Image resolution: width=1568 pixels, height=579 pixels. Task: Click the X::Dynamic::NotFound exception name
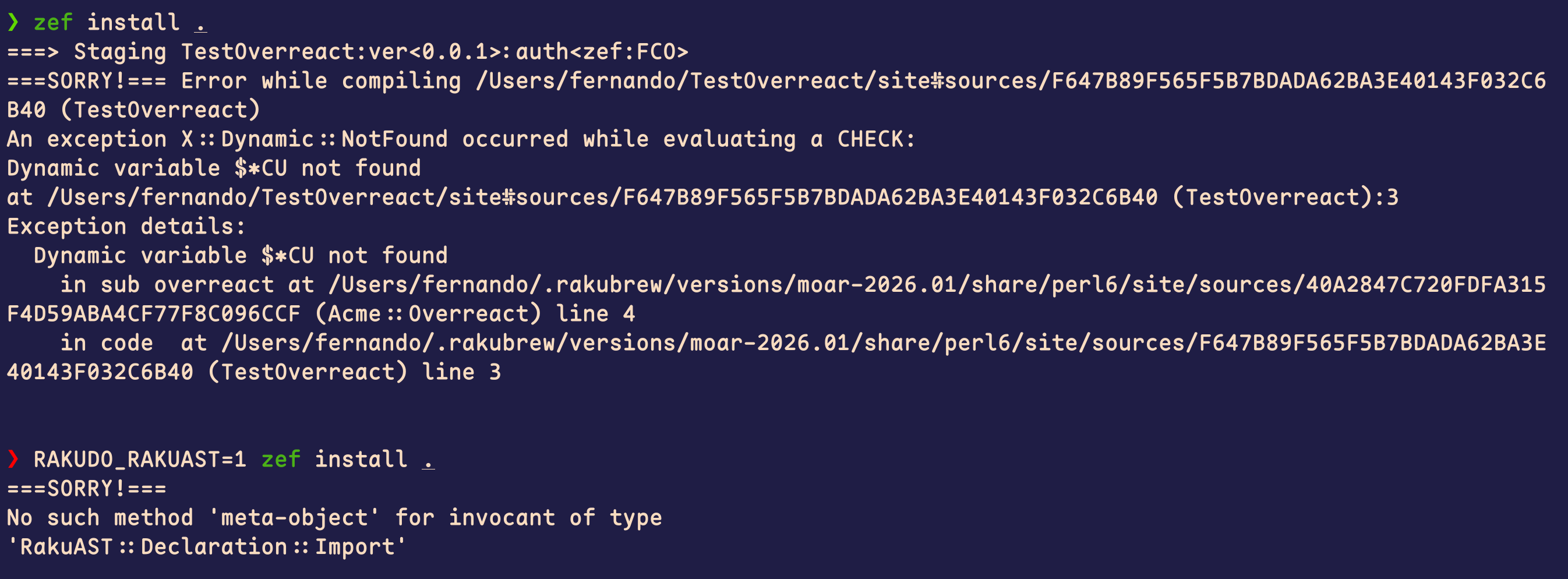pyautogui.click(x=314, y=139)
